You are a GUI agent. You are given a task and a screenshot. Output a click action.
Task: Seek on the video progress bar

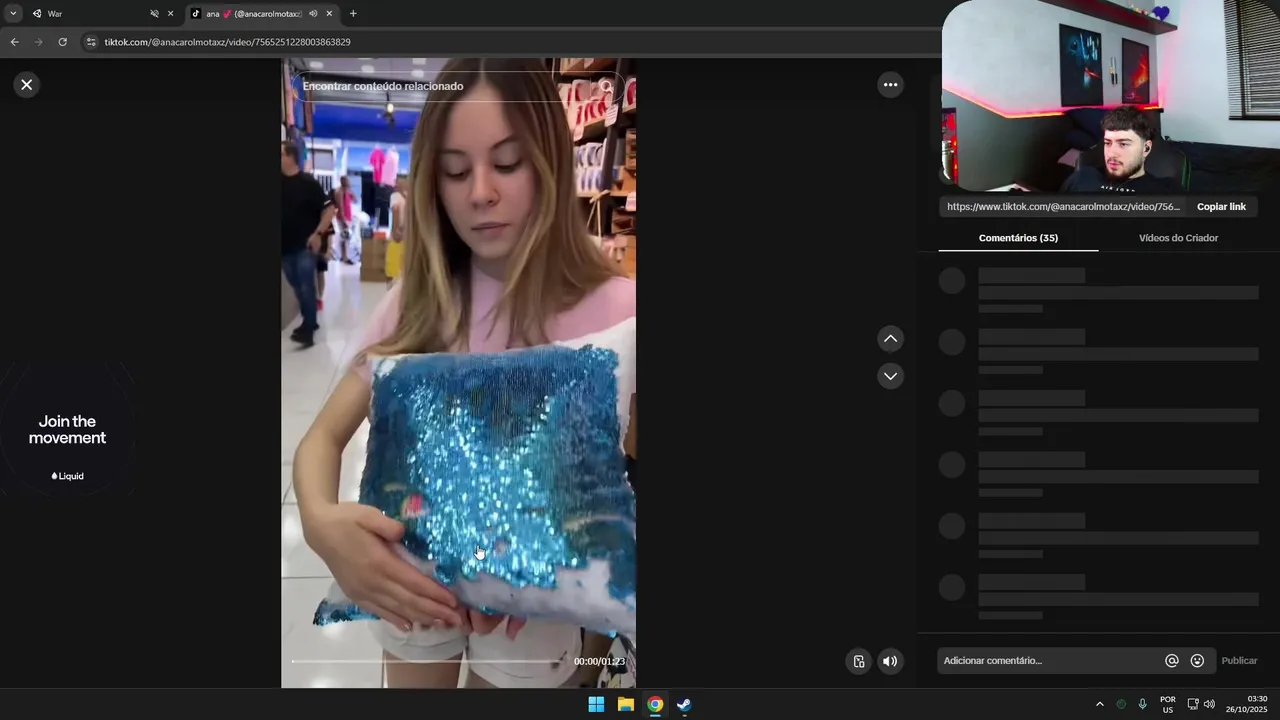(428, 661)
